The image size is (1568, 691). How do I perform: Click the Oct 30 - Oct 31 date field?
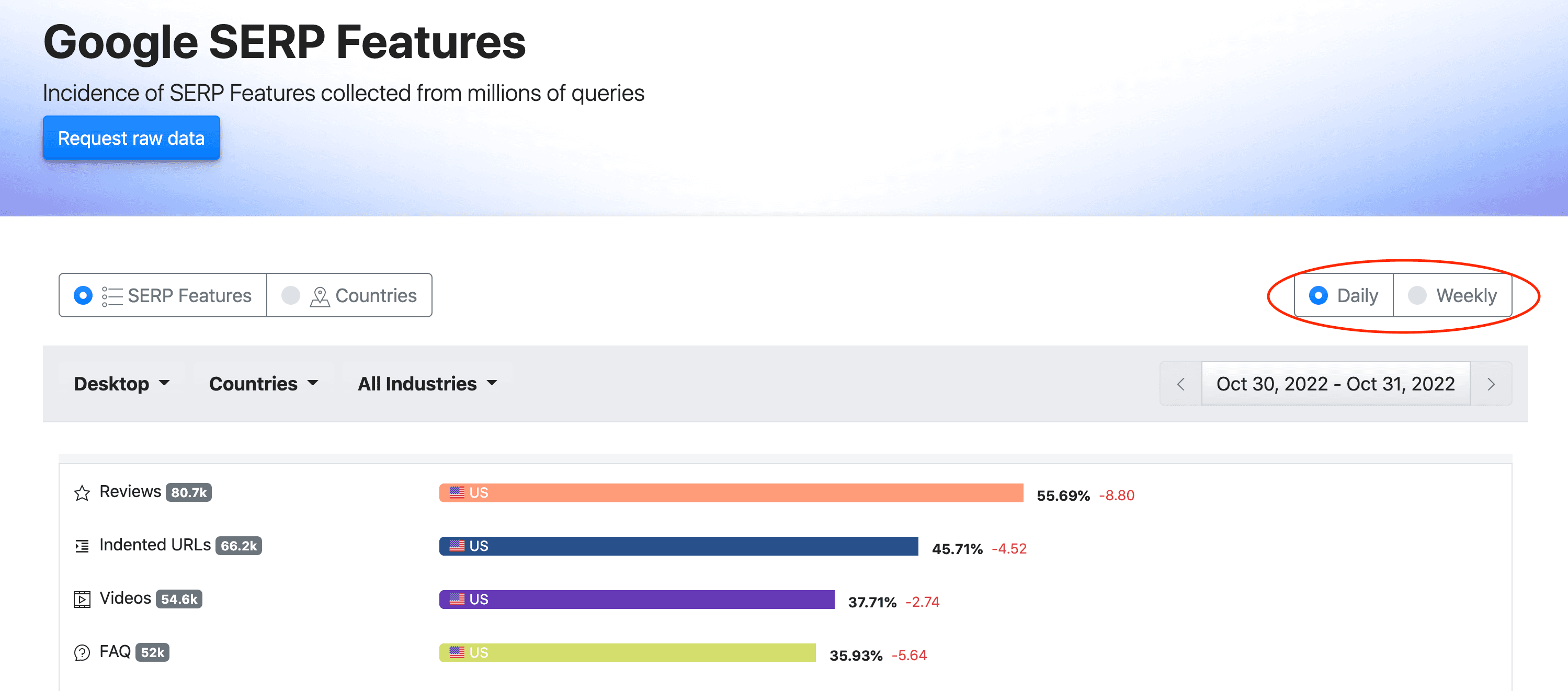(x=1335, y=384)
